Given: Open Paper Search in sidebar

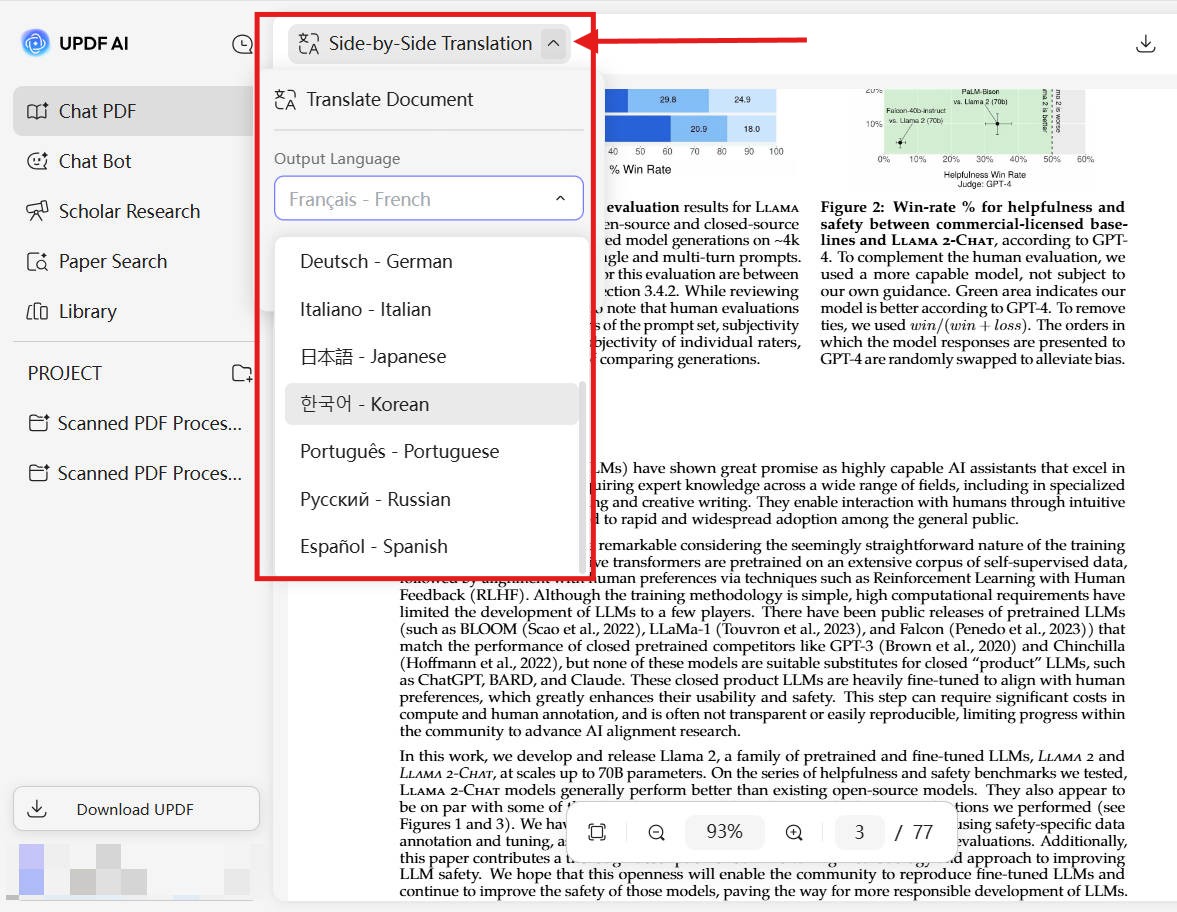Looking at the screenshot, I should coord(134,261).
